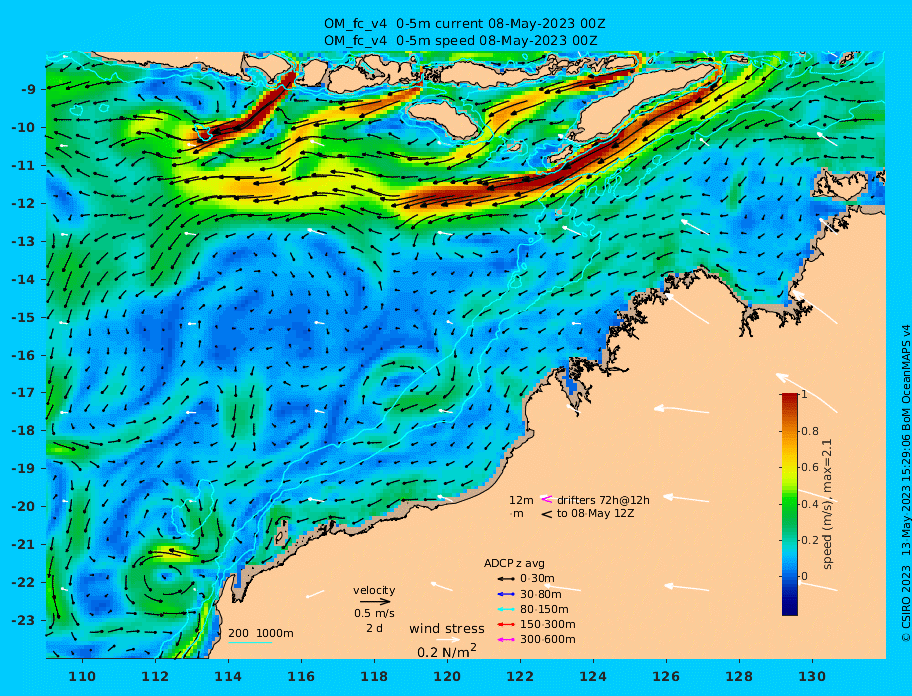This screenshot has width=912, height=696.
Task: Click the cyan 80-150m ADCP legend arrow
Action: [507, 609]
